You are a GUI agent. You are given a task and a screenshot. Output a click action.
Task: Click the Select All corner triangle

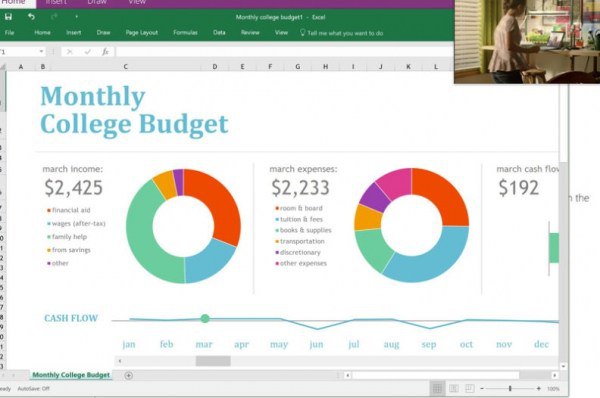(x=3, y=67)
